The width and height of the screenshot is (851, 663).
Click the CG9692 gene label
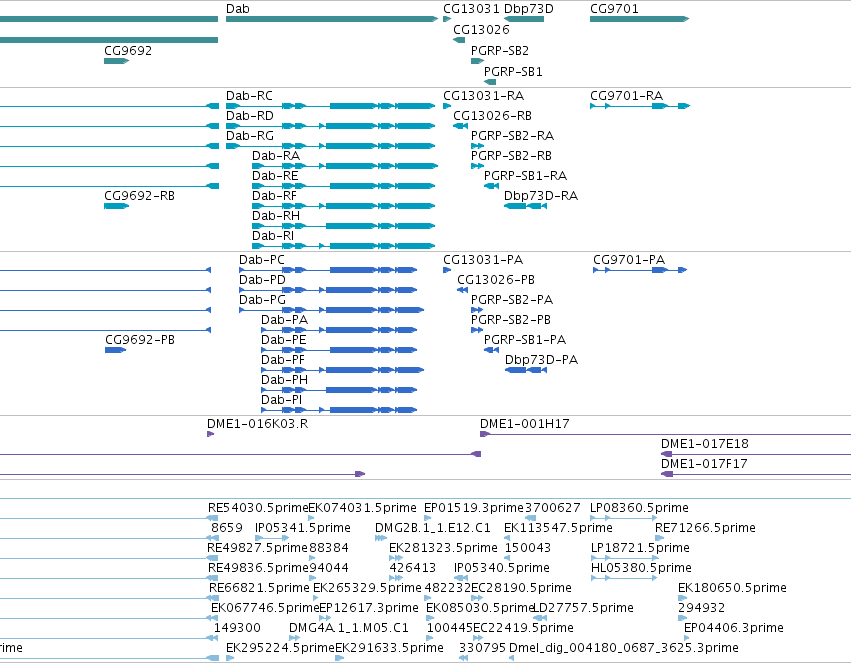click(128, 50)
